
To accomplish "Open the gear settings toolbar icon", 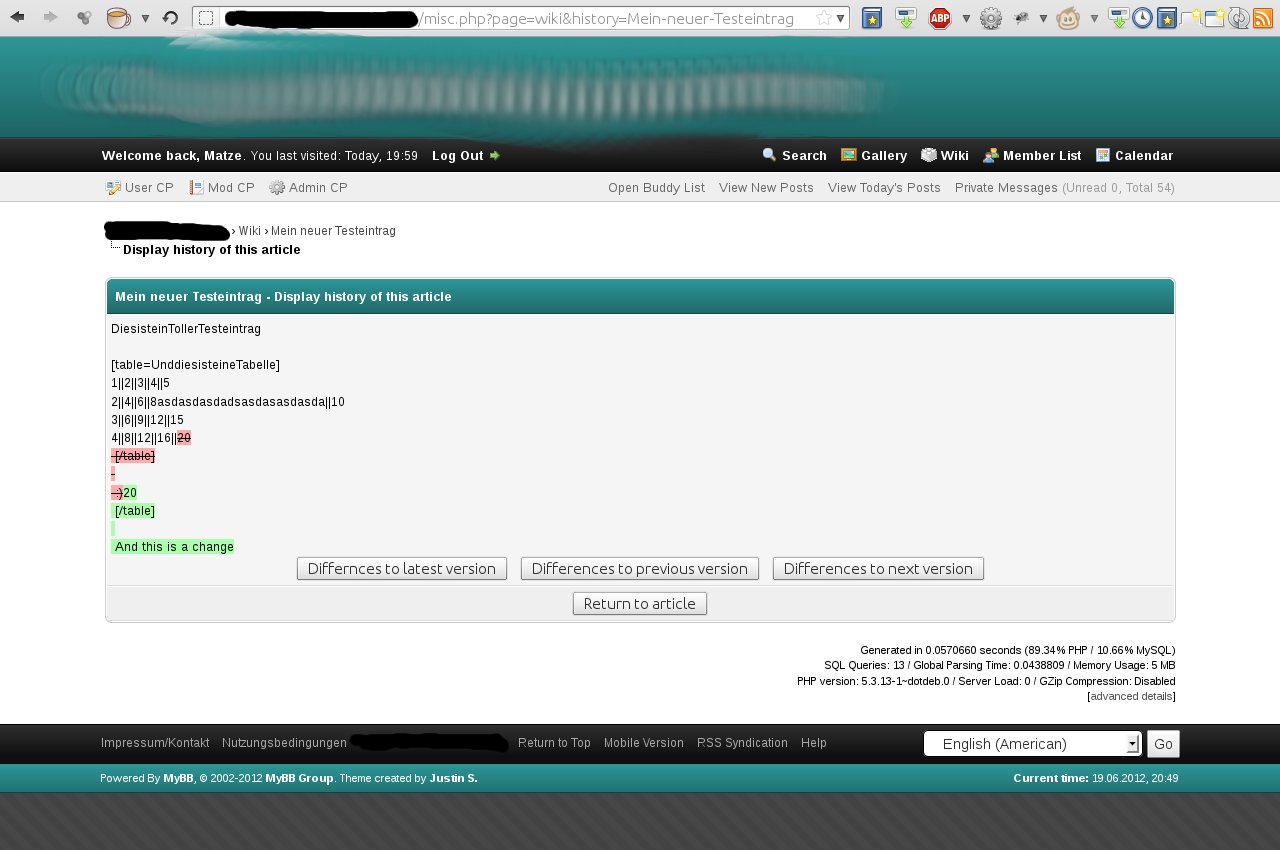I will click(991, 18).
